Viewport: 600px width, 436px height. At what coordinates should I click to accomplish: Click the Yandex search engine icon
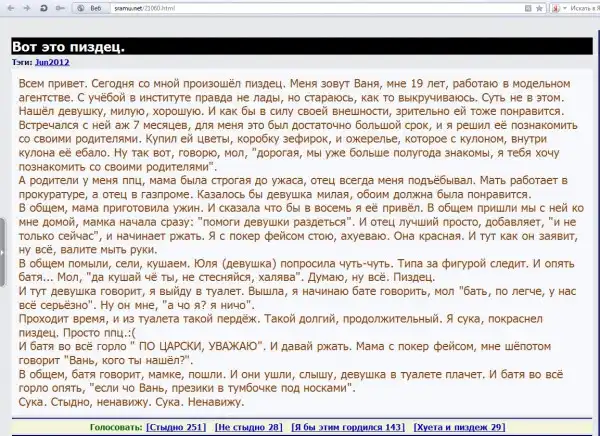(554, 8)
